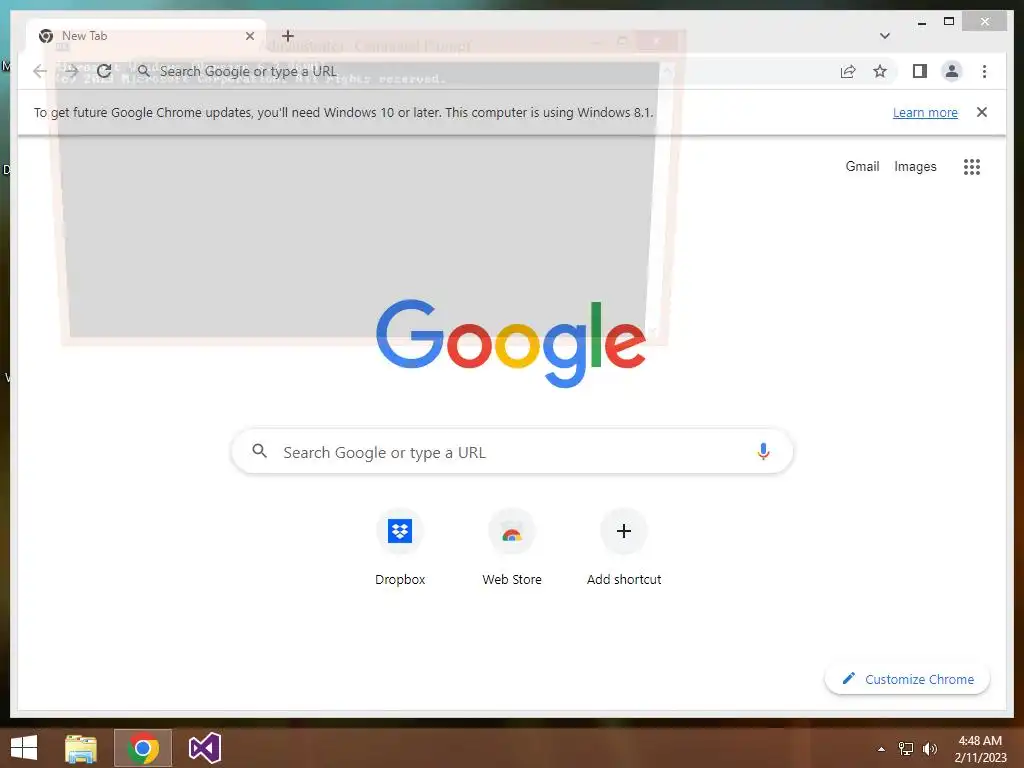Open Google Images link
Viewport: 1024px width, 768px height.
pos(915,167)
